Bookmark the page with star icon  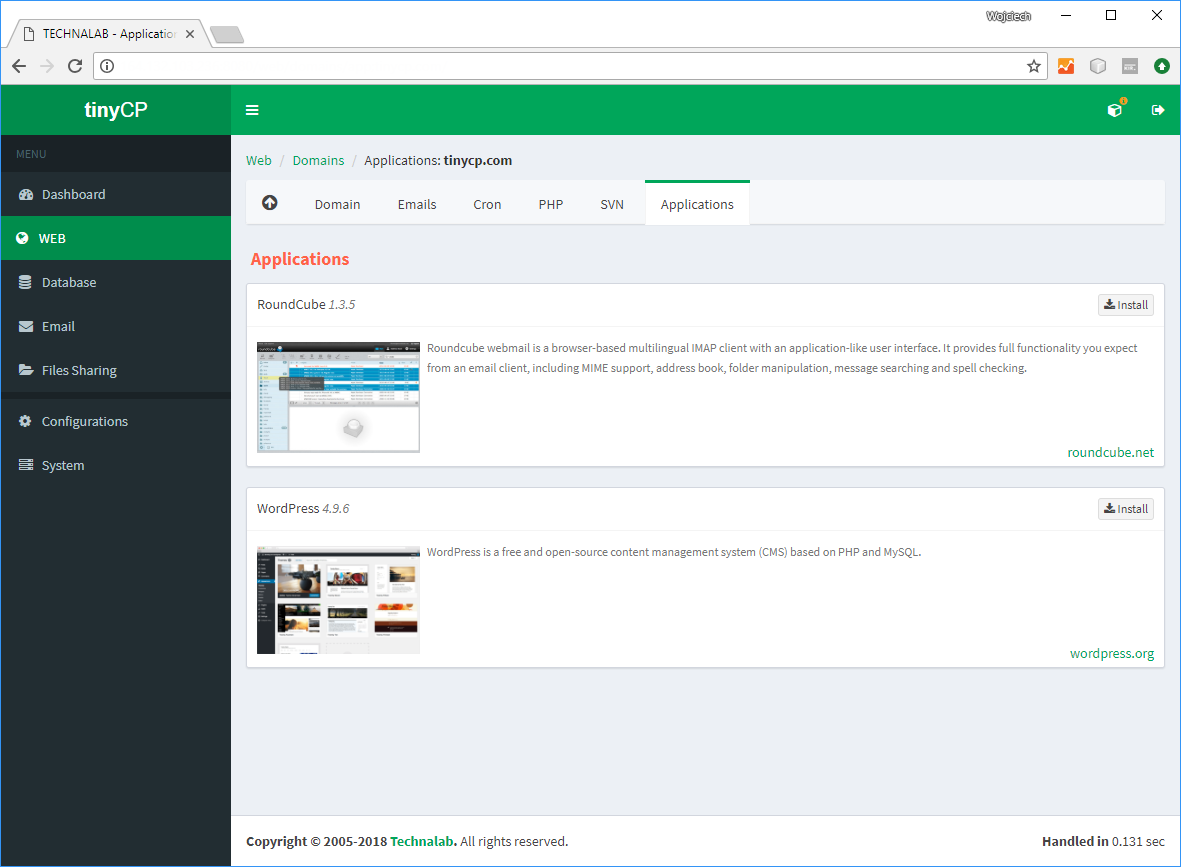pos(1033,66)
